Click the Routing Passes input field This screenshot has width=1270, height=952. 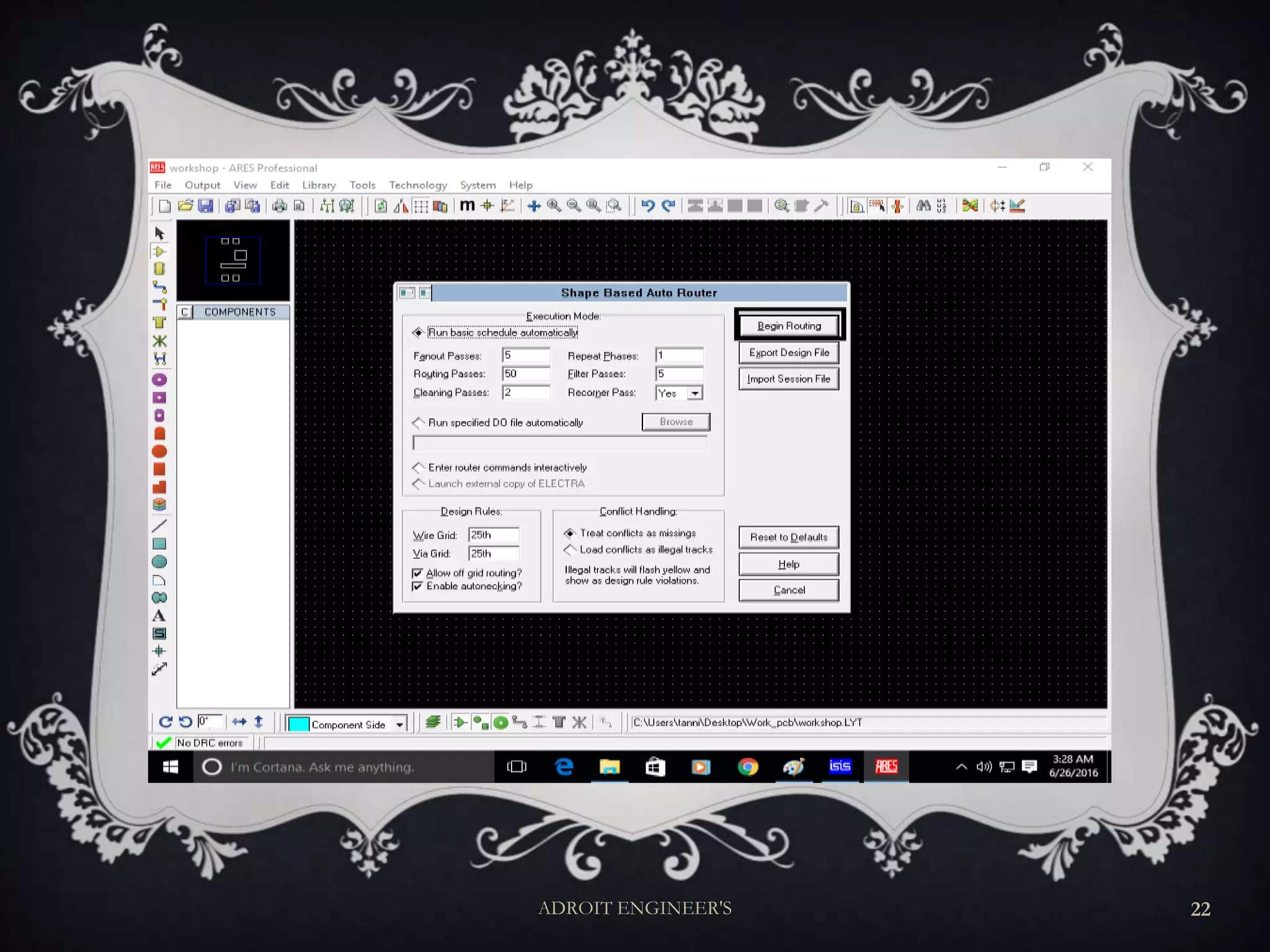pyautogui.click(x=526, y=374)
